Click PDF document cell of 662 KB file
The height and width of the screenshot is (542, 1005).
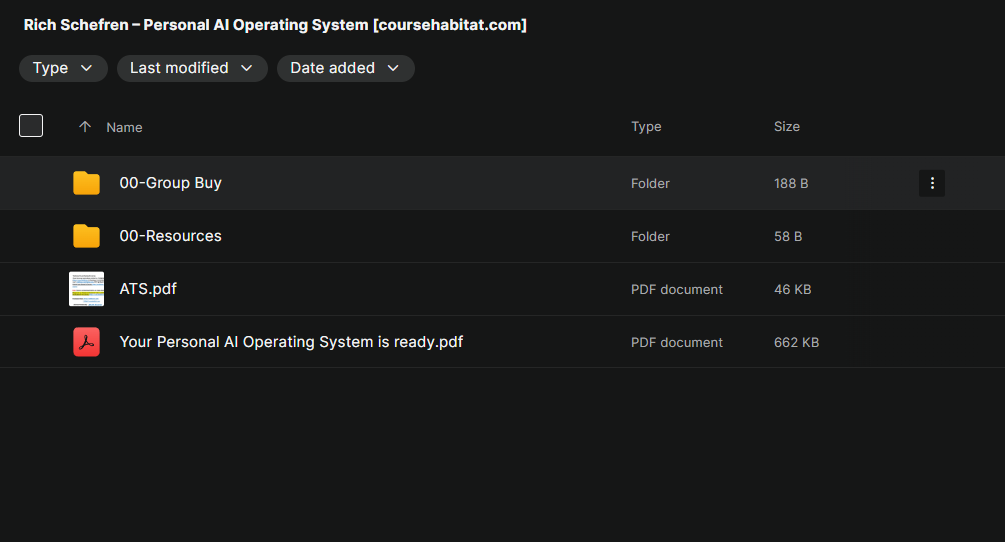[676, 343]
